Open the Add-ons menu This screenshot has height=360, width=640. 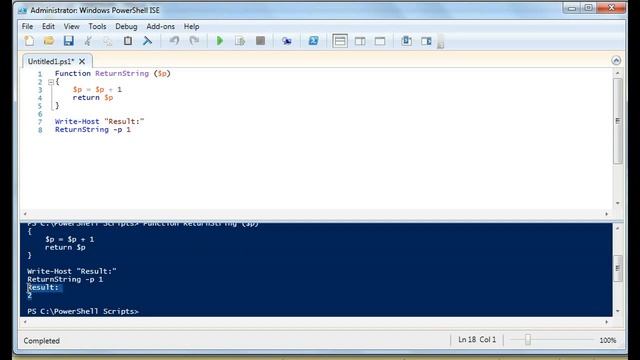click(x=160, y=26)
